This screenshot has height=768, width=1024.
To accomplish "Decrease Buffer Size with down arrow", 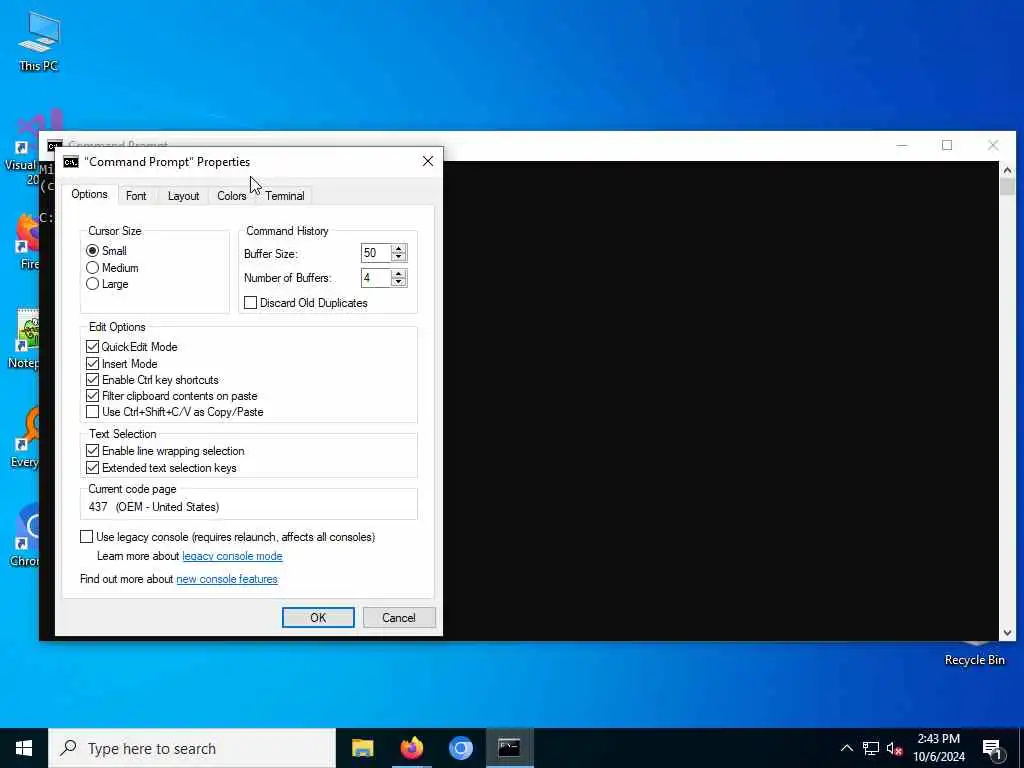I will coord(398,257).
